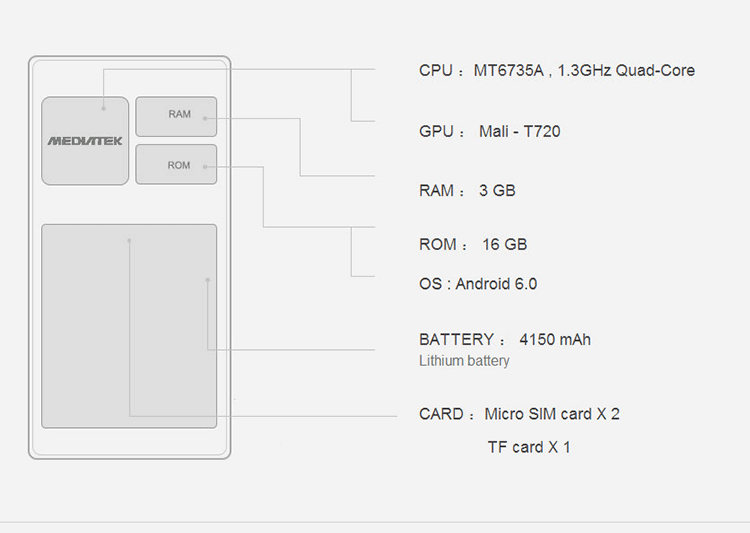Click the TF card X 1 text

(x=529, y=447)
